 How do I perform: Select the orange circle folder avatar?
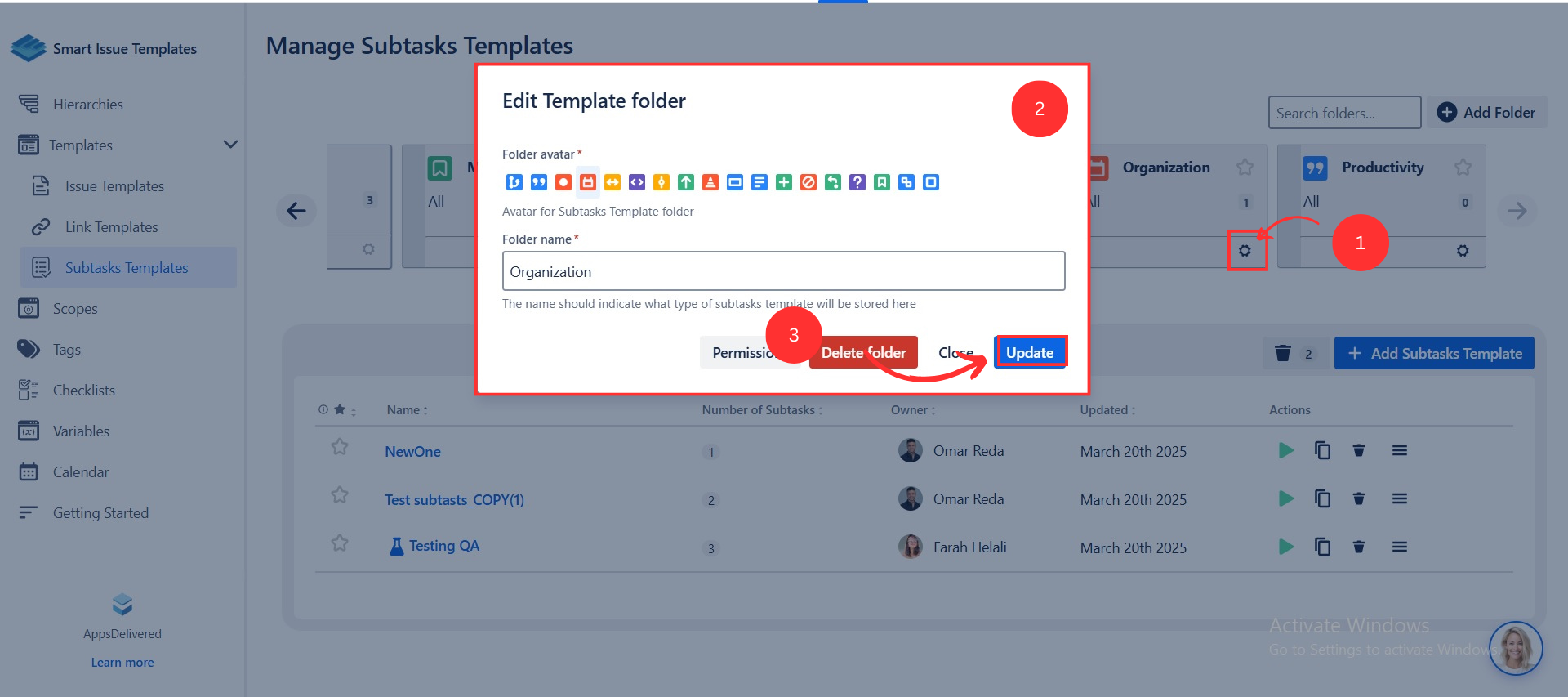pyautogui.click(x=563, y=182)
